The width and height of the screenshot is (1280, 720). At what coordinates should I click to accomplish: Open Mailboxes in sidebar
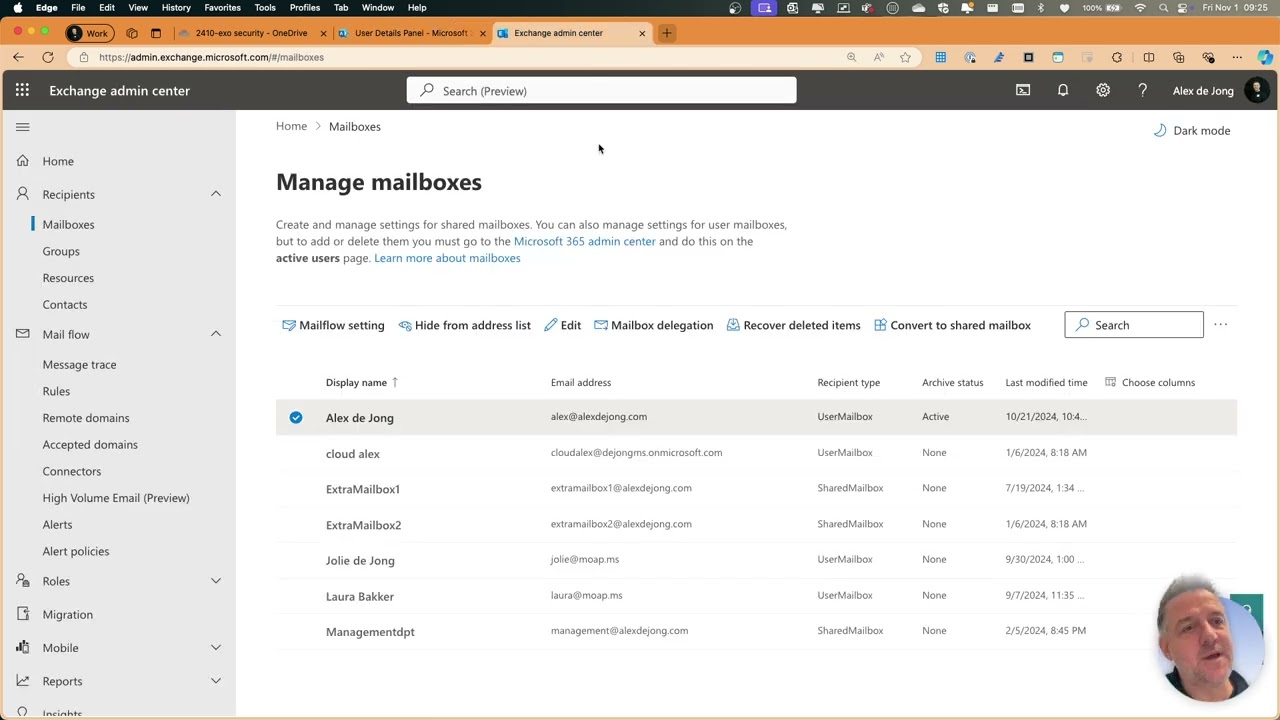pos(68,224)
